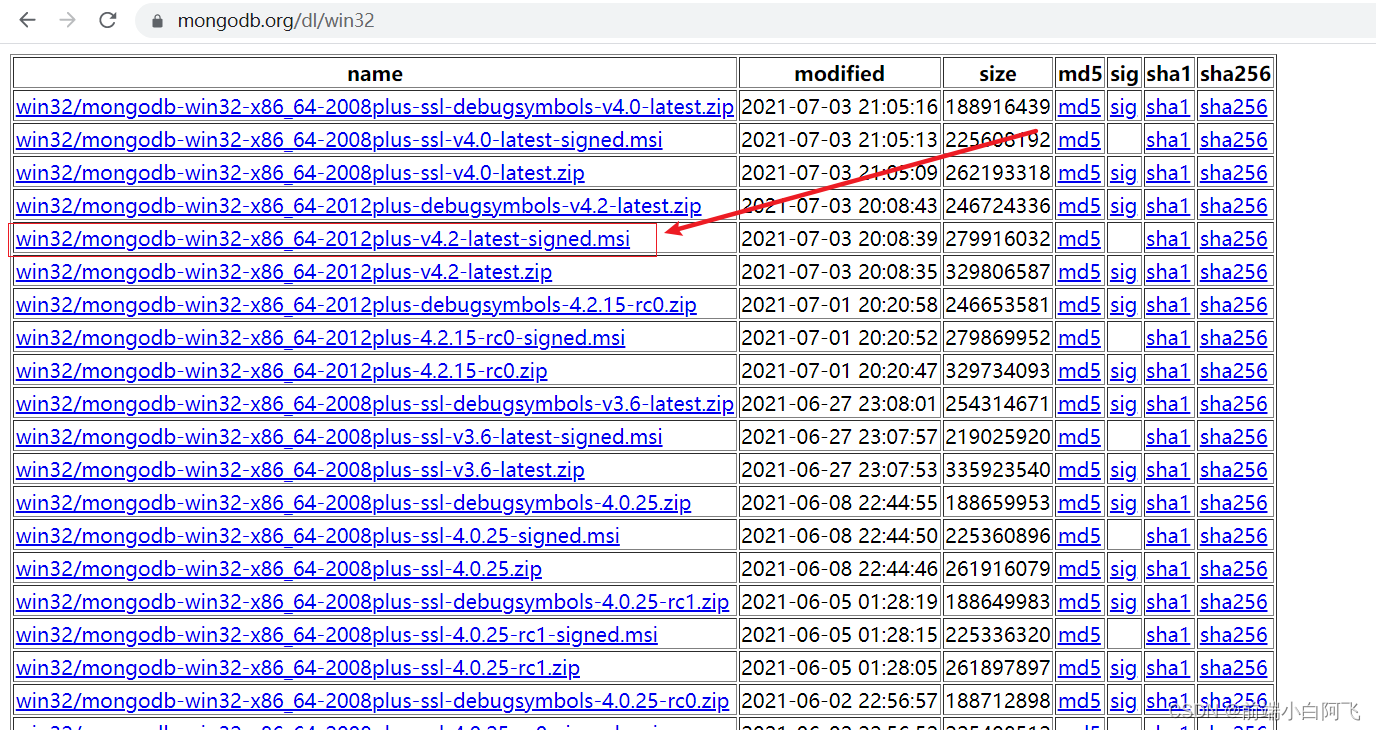Image resolution: width=1376 pixels, height=730 pixels.
Task: Open mongodb-win32-x86_64-2012plus-v4.2-latest-signed.msi link
Action: 323,239
